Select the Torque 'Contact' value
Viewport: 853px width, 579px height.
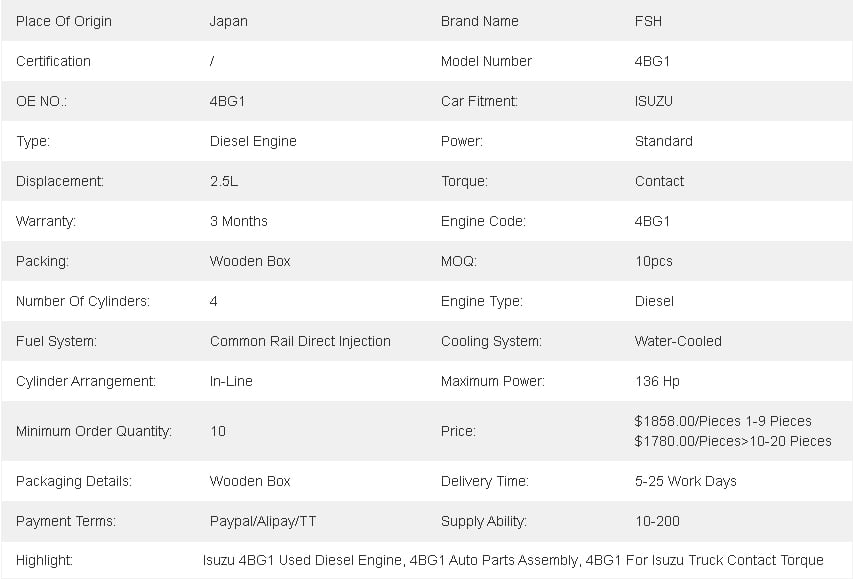tap(659, 181)
